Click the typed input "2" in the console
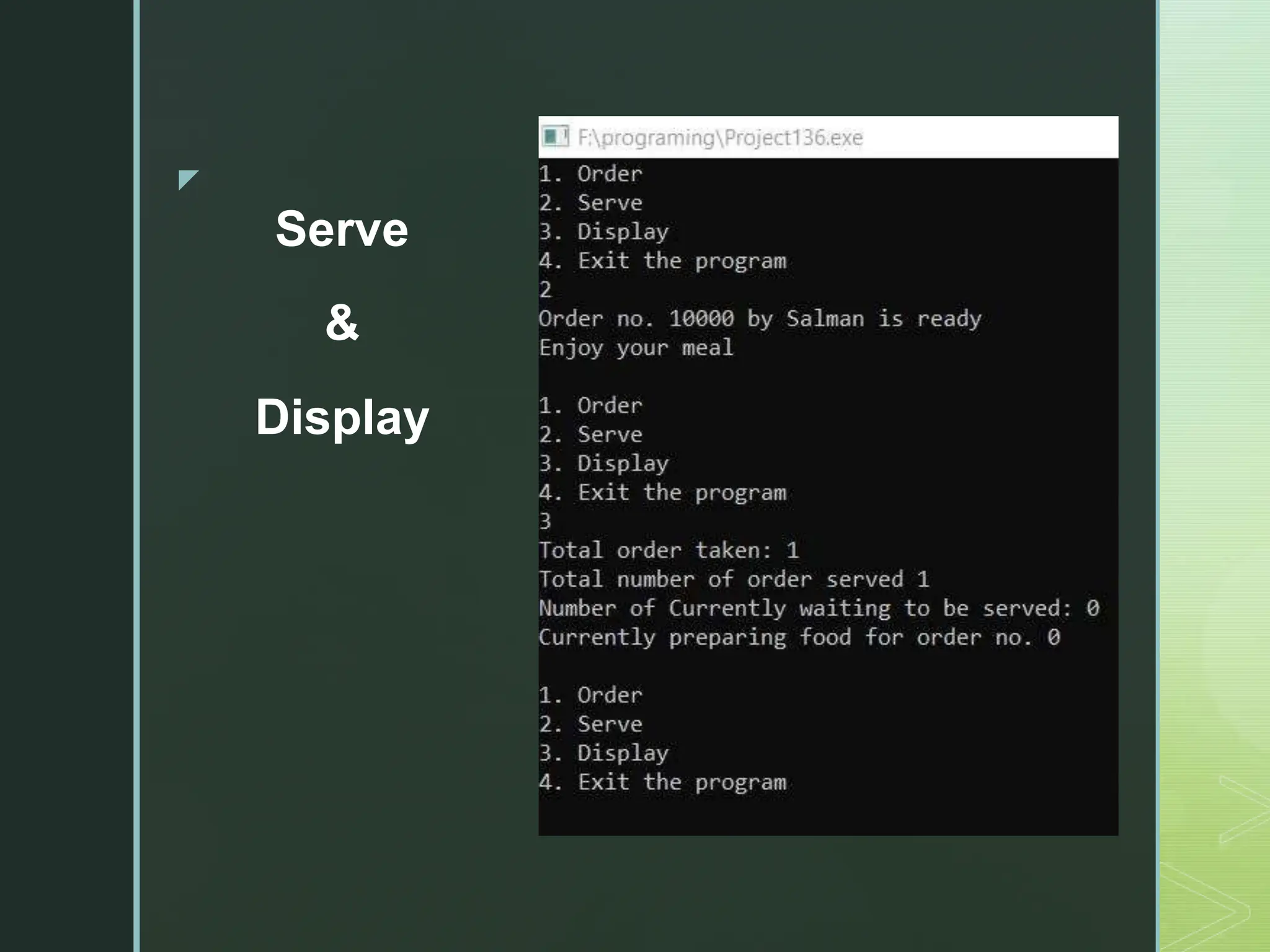This screenshot has width=1270, height=952. point(545,289)
